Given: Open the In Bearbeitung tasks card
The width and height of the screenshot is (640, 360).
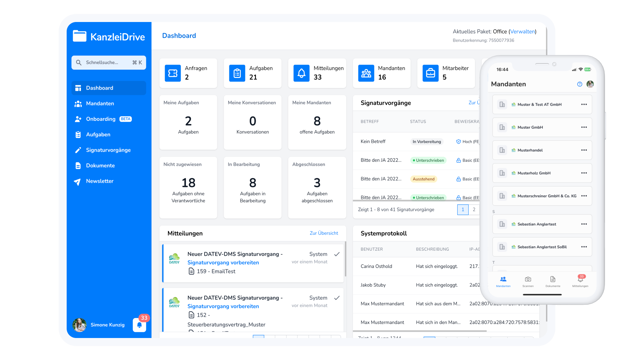Looking at the screenshot, I should [x=253, y=187].
